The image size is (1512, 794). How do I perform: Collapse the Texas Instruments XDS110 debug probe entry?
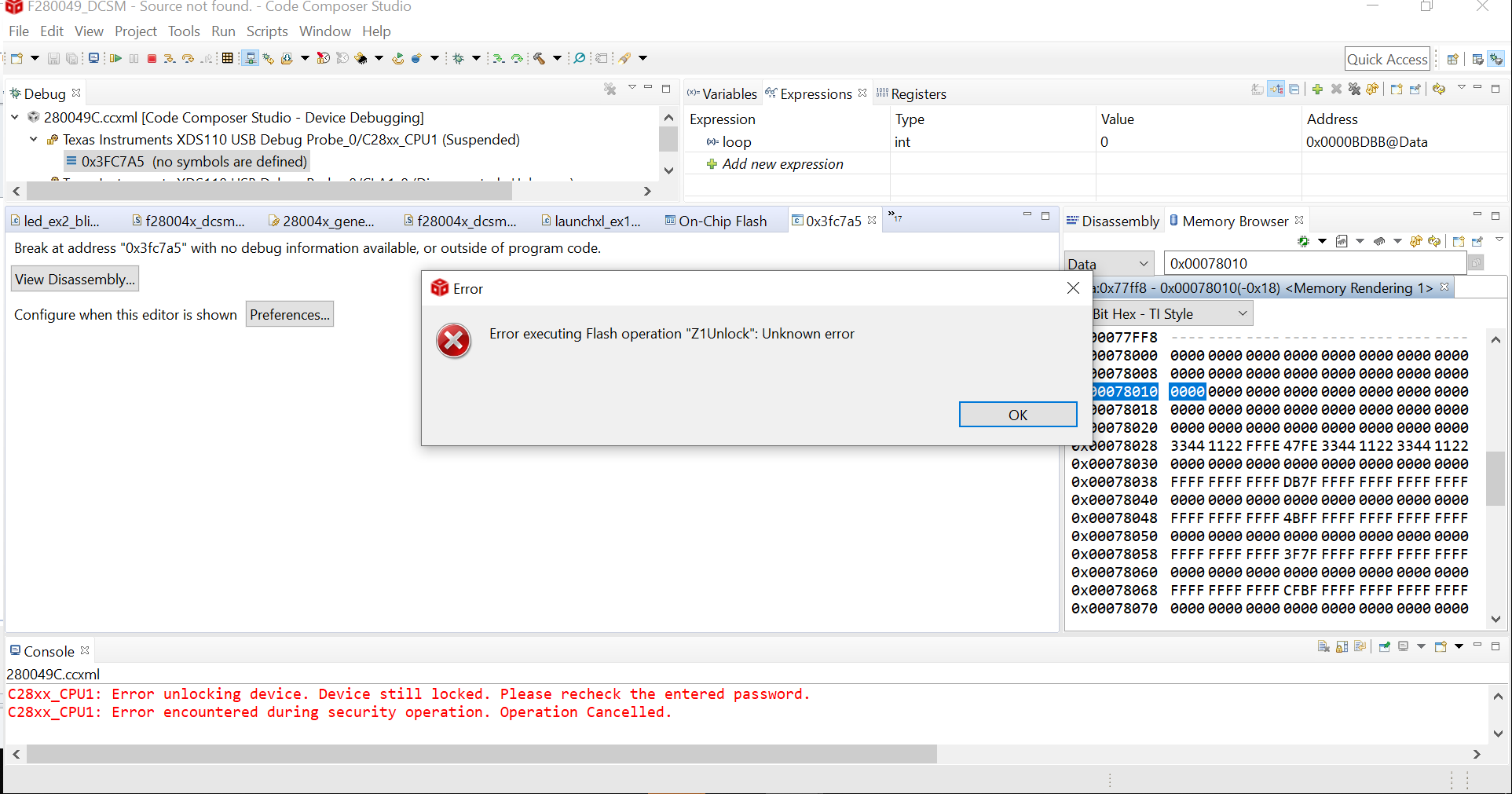[33, 140]
